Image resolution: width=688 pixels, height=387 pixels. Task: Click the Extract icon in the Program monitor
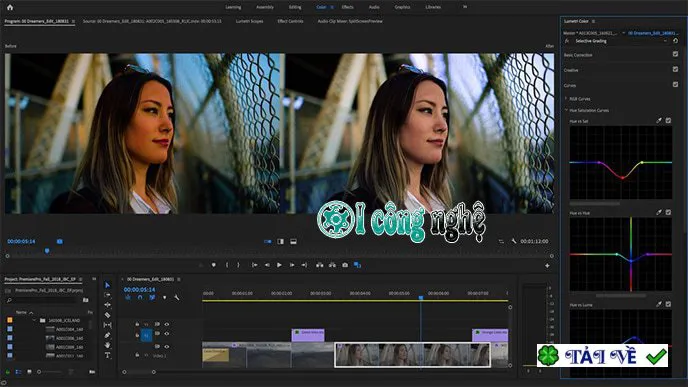coord(332,265)
